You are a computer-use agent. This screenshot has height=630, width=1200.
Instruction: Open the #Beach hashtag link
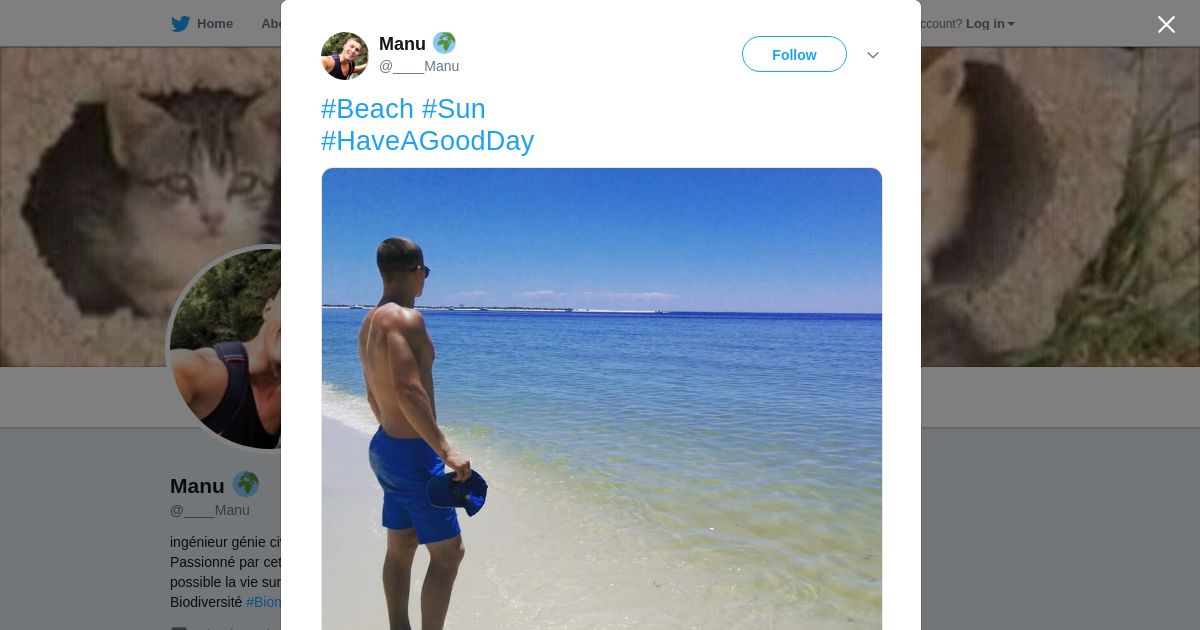click(367, 109)
